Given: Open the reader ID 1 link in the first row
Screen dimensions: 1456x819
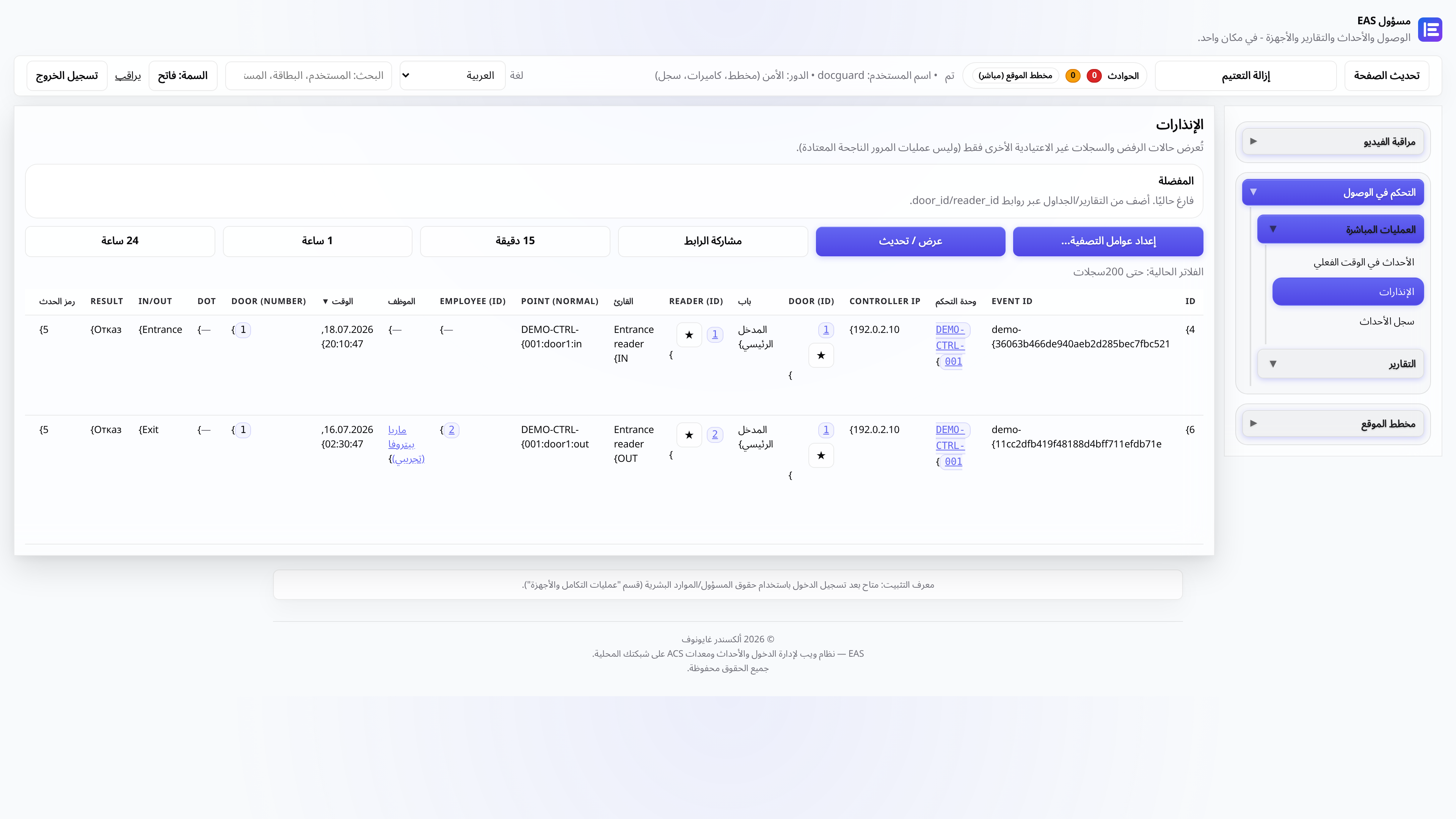Looking at the screenshot, I should pos(715,334).
